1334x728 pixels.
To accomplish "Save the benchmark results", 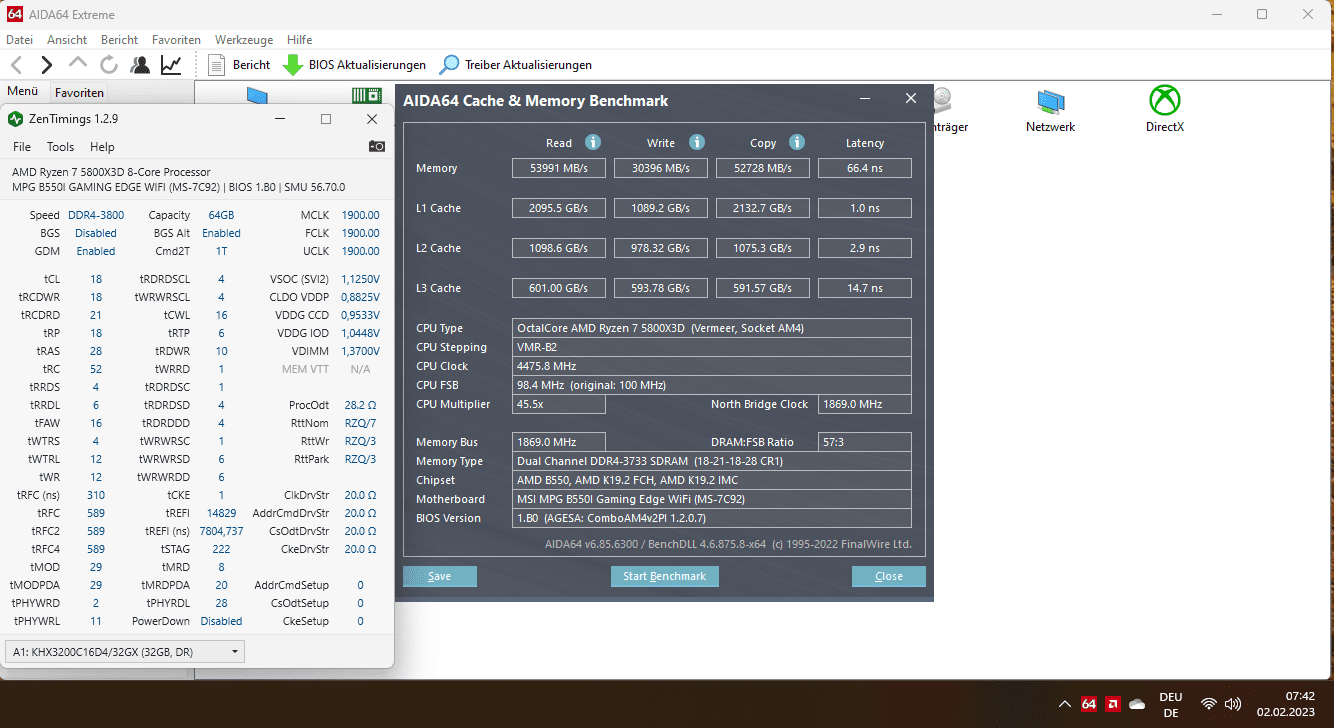I will [x=440, y=576].
